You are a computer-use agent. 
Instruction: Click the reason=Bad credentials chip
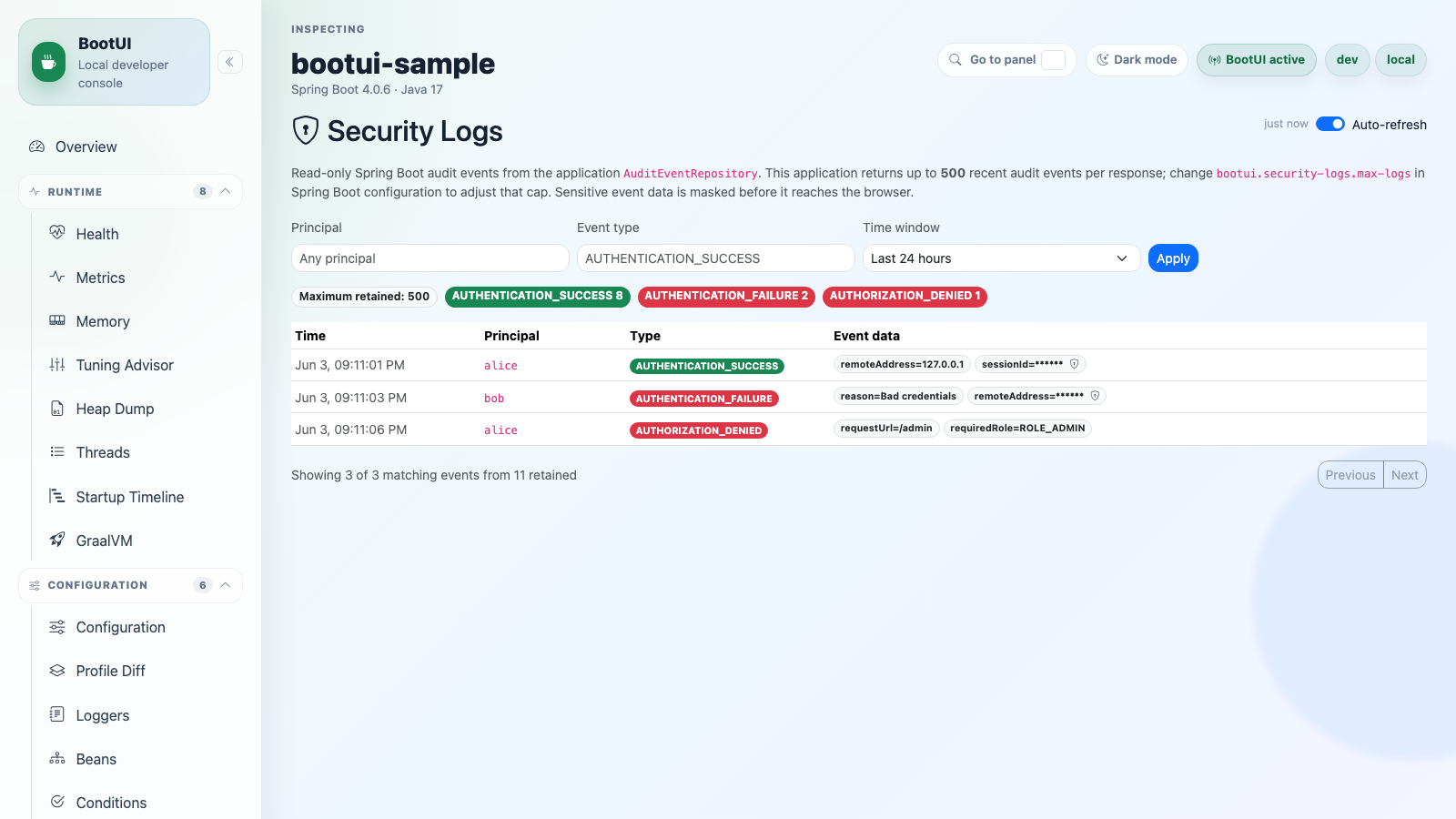click(898, 396)
